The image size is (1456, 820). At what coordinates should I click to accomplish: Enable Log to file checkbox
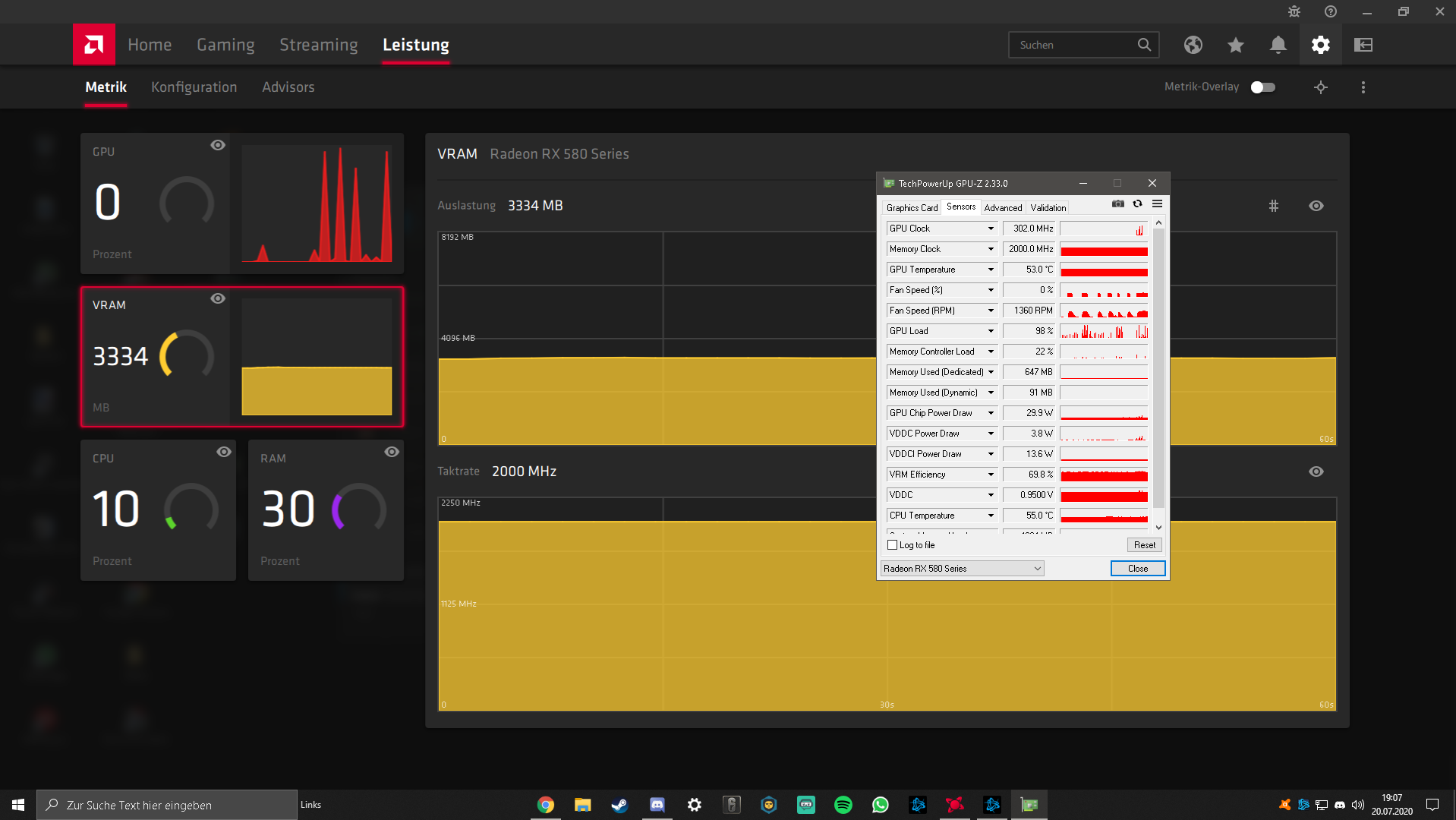(893, 545)
